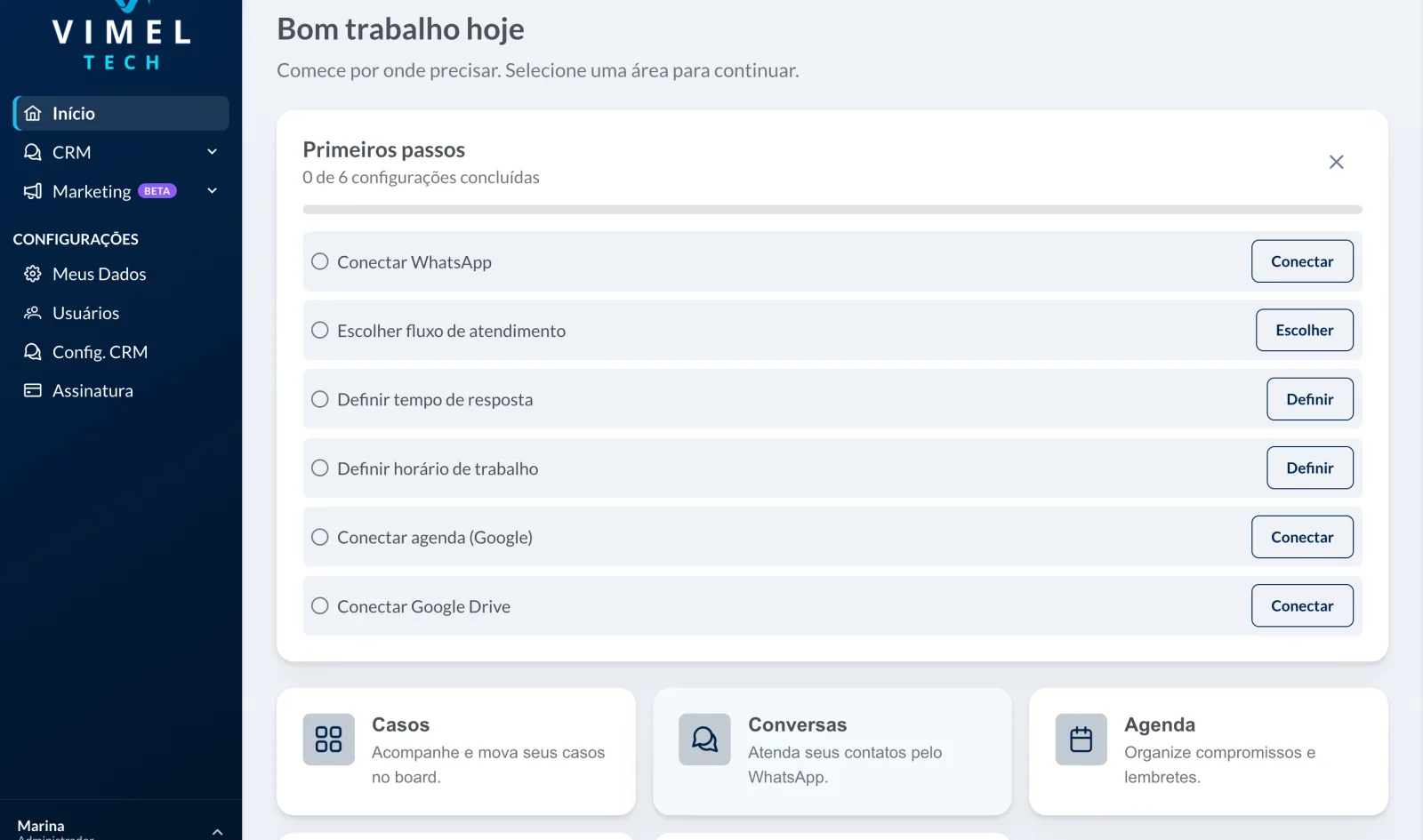Screen dimensions: 1423x840
Task: Click the Agenda calendar icon
Action: [1081, 740]
